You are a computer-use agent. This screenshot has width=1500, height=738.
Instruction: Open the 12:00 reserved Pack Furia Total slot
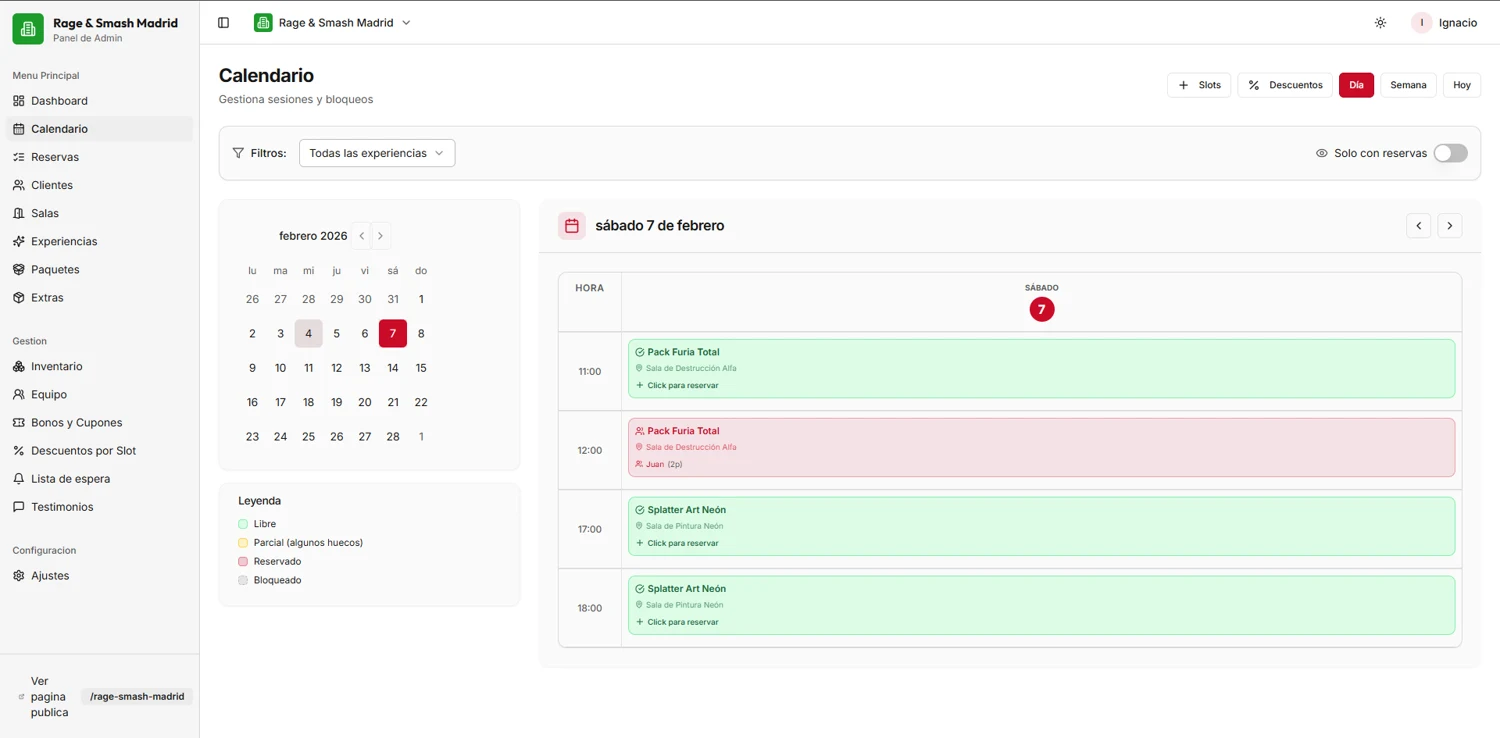(1041, 448)
